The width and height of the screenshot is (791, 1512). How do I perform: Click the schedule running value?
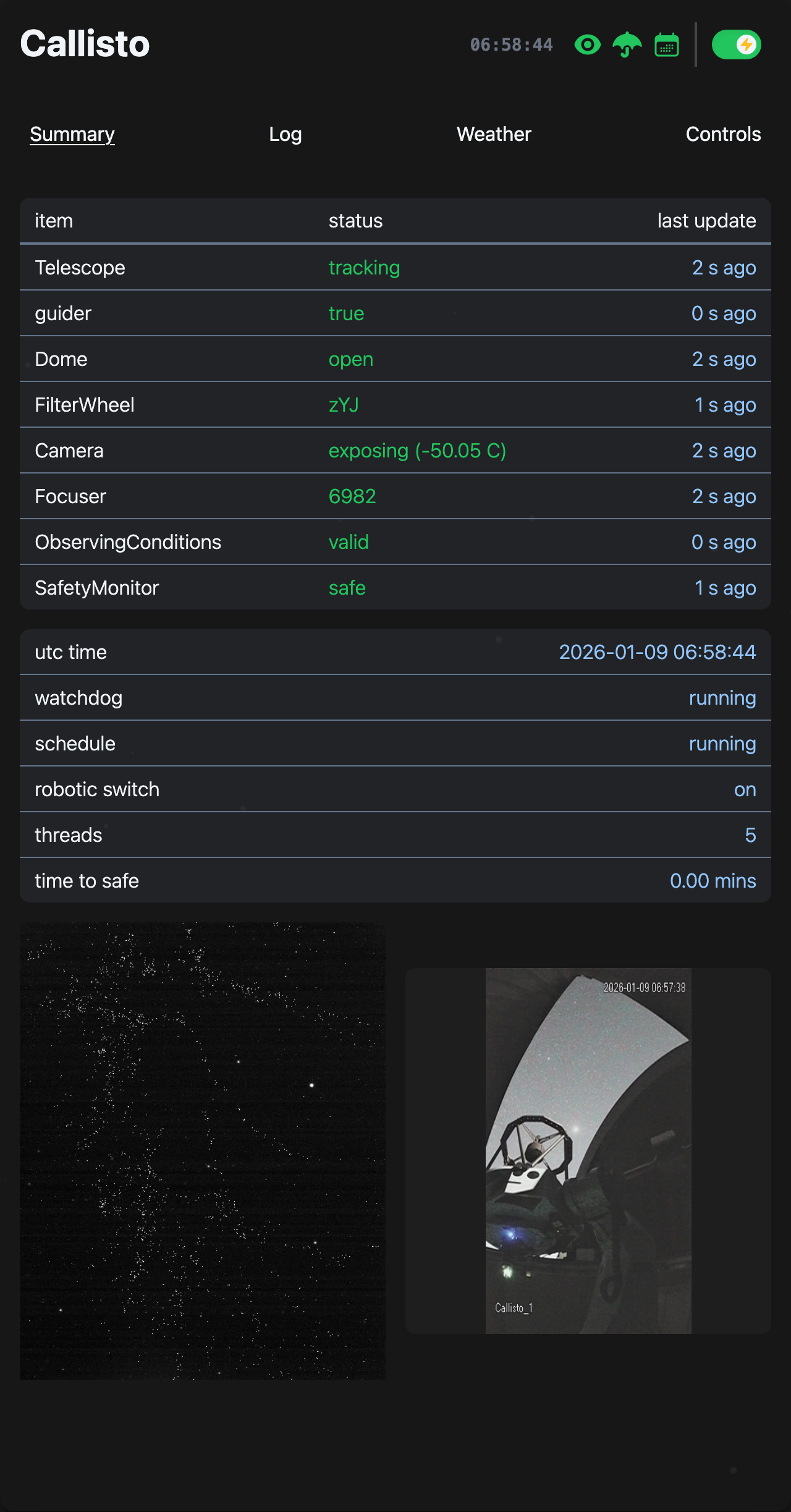coord(722,744)
